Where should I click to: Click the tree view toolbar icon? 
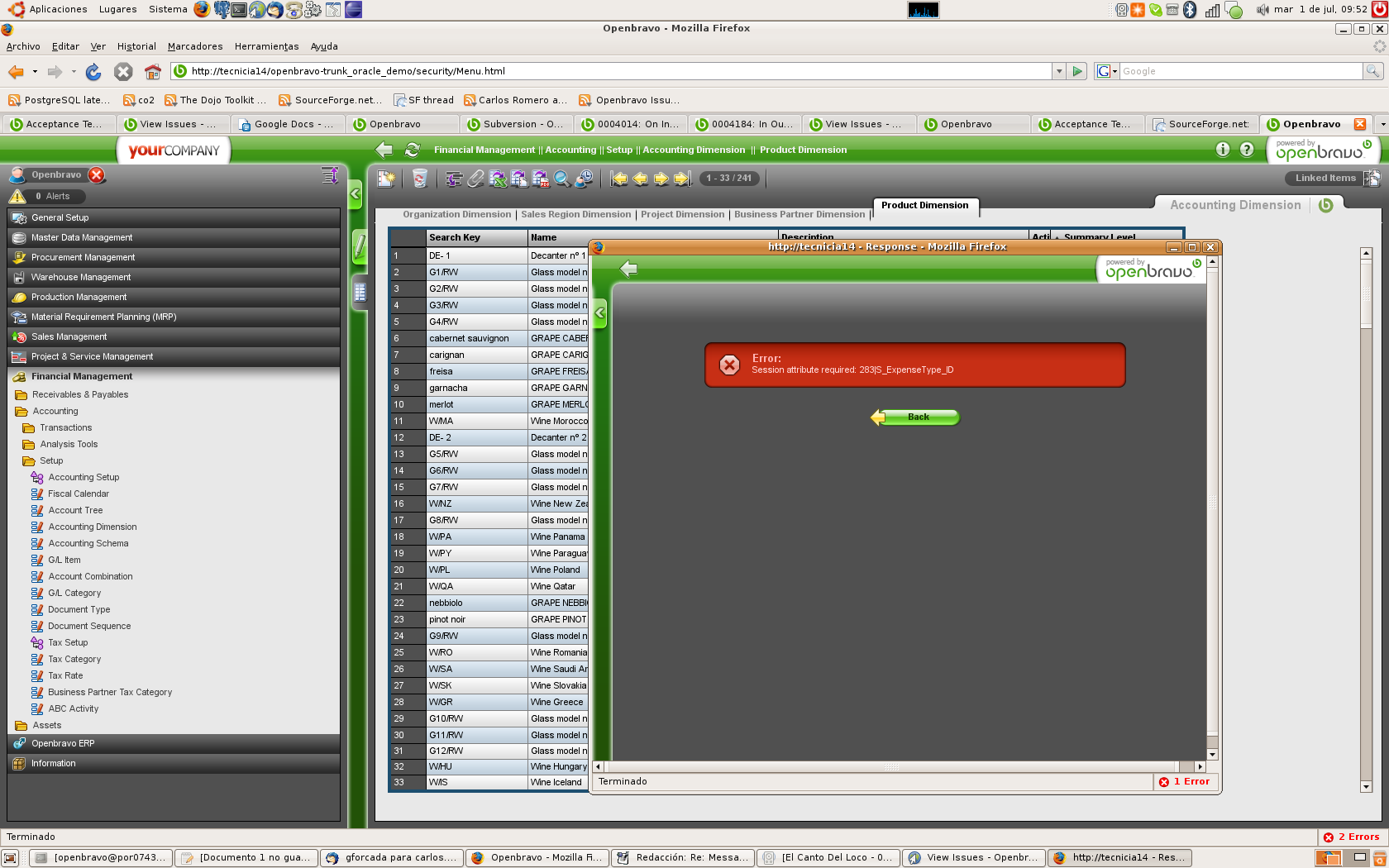point(454,179)
